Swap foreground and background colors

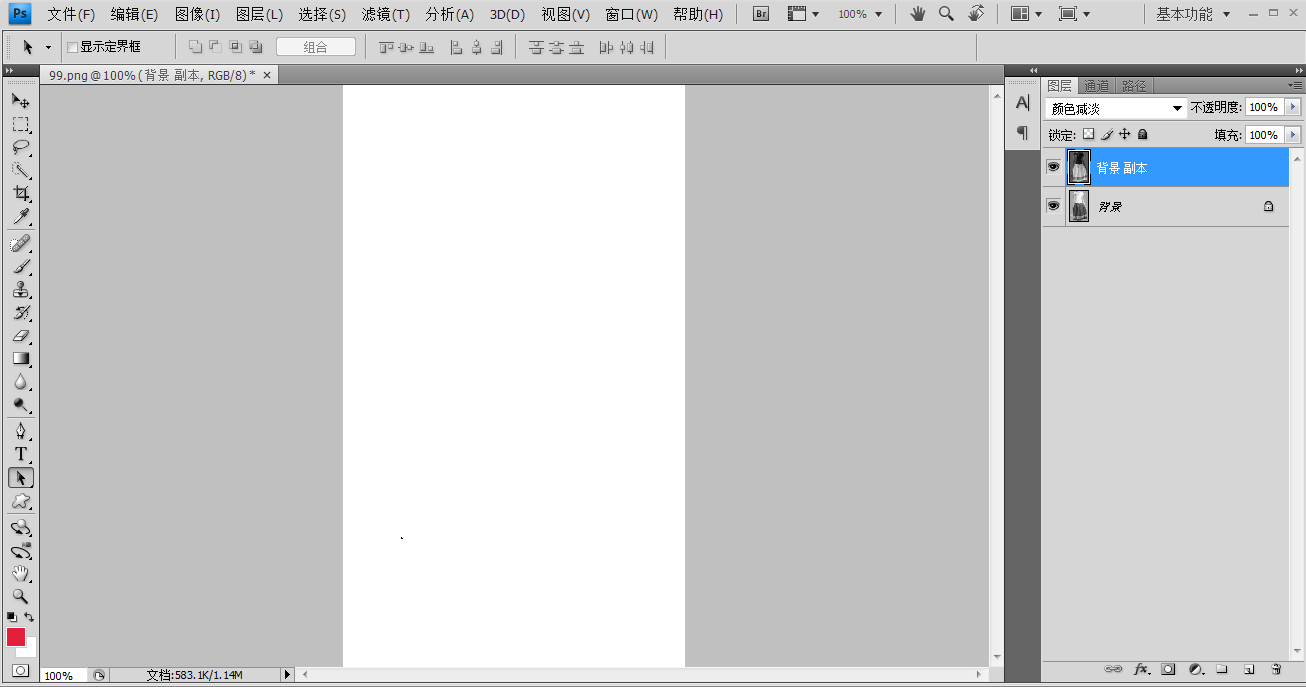pyautogui.click(x=29, y=617)
